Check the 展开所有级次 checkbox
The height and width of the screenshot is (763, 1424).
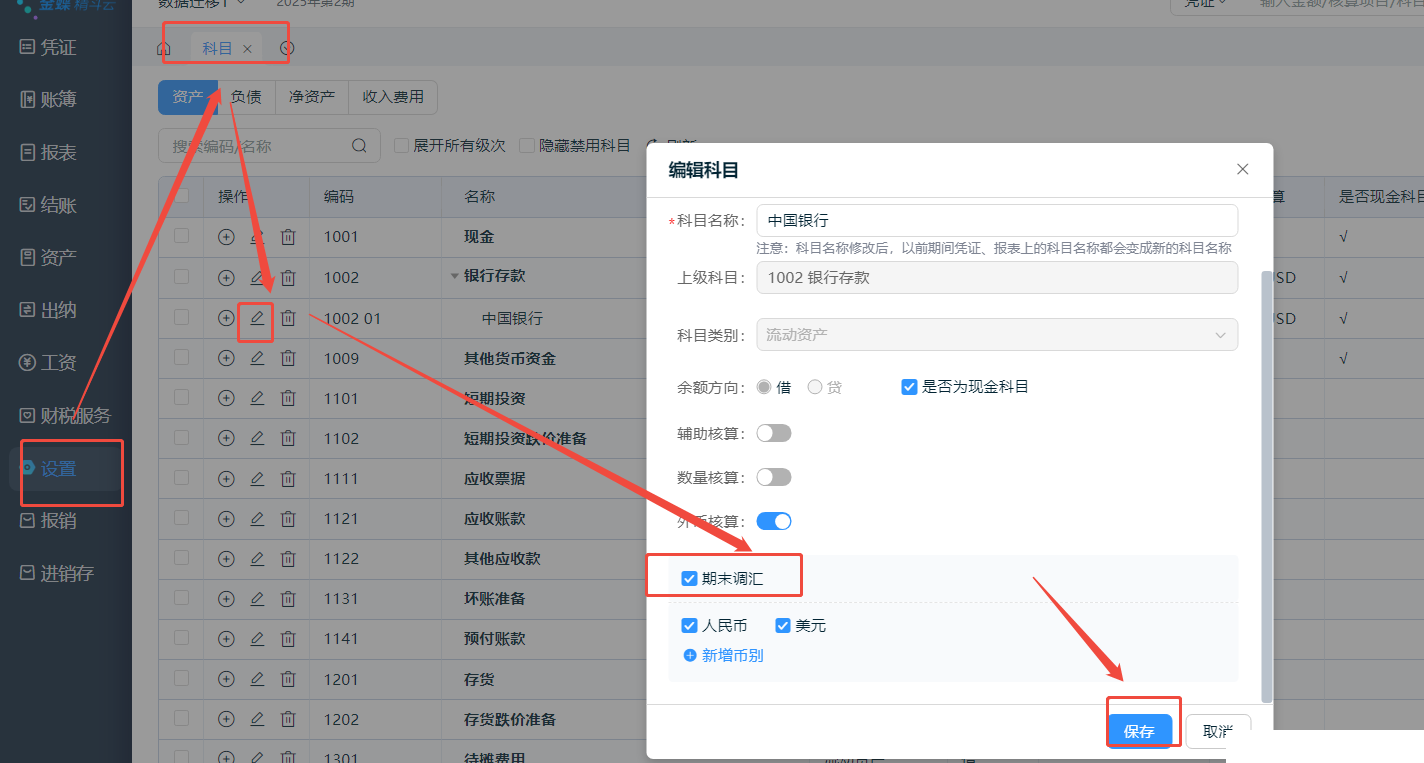coord(402,146)
